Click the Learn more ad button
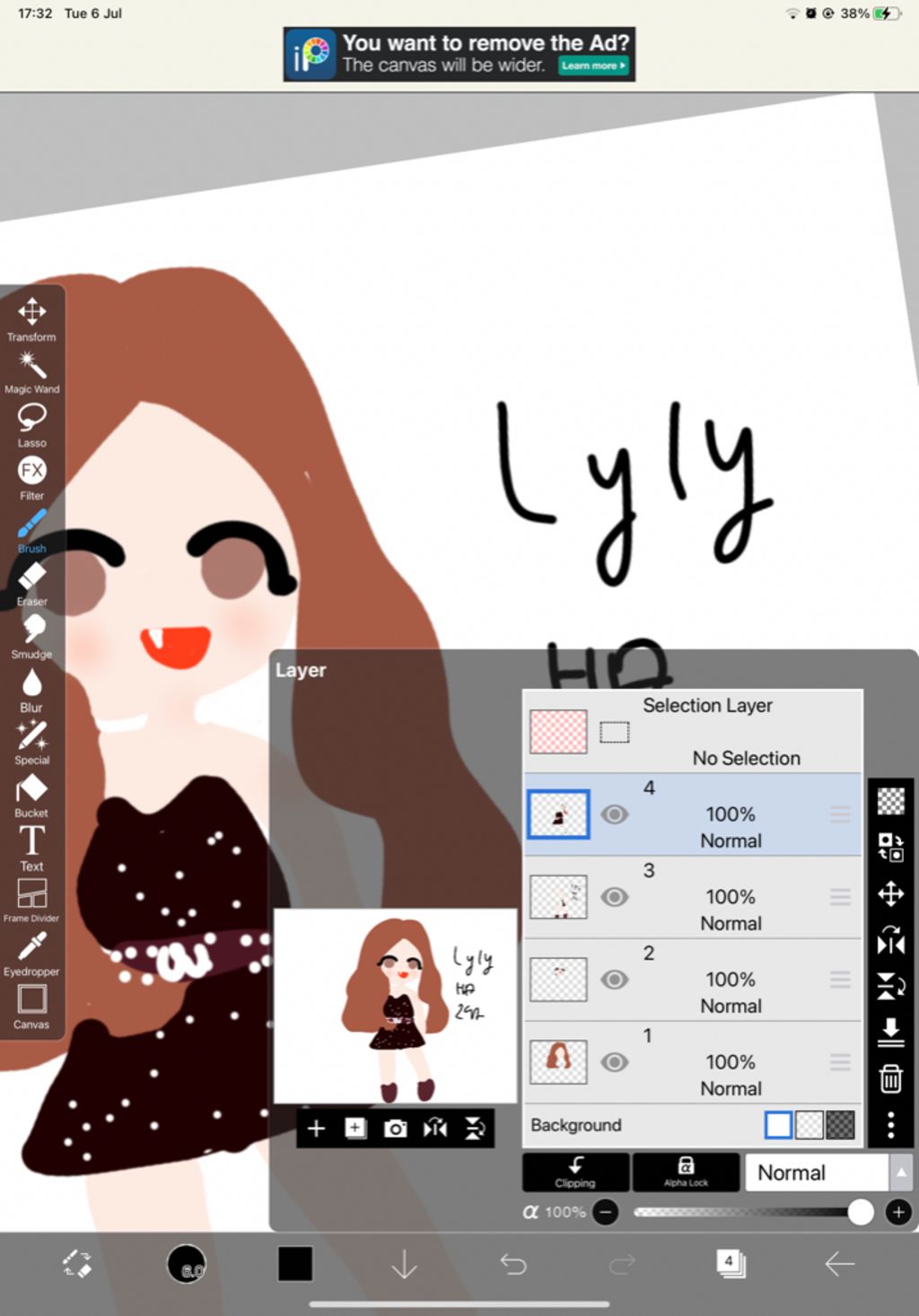The width and height of the screenshot is (919, 1316). (593, 65)
